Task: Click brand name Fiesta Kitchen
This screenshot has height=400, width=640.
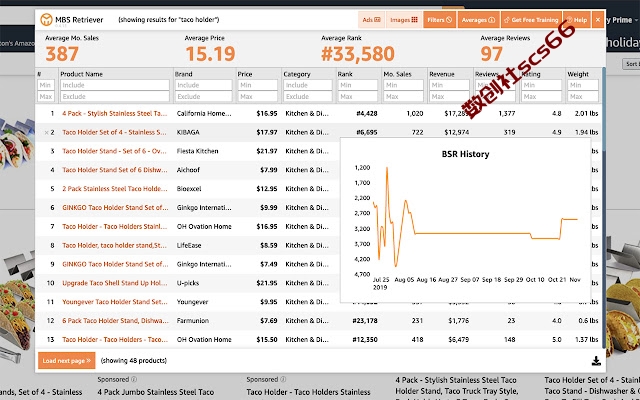Action: pos(198,151)
